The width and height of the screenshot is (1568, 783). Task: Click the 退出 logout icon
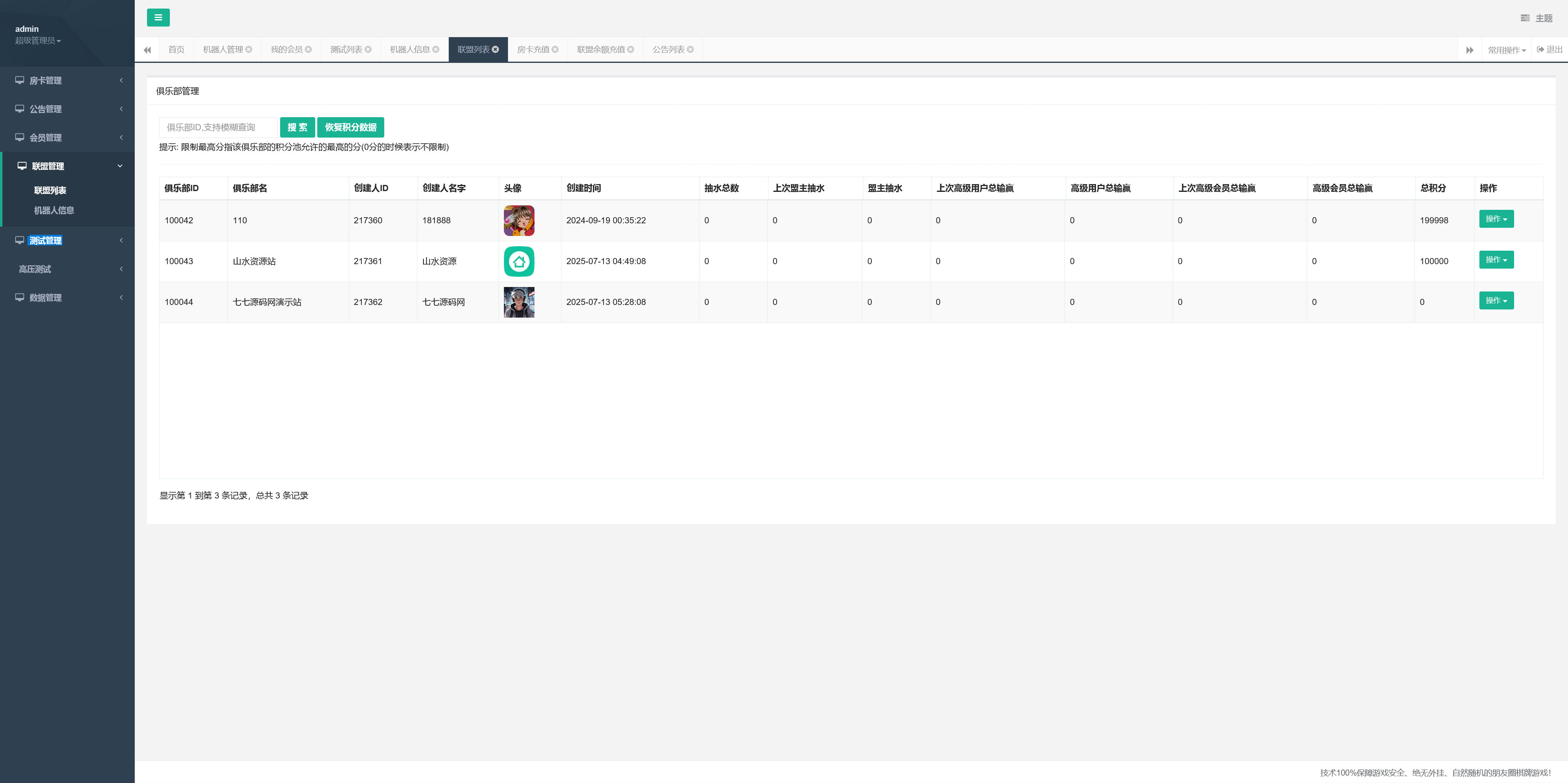tap(1540, 50)
